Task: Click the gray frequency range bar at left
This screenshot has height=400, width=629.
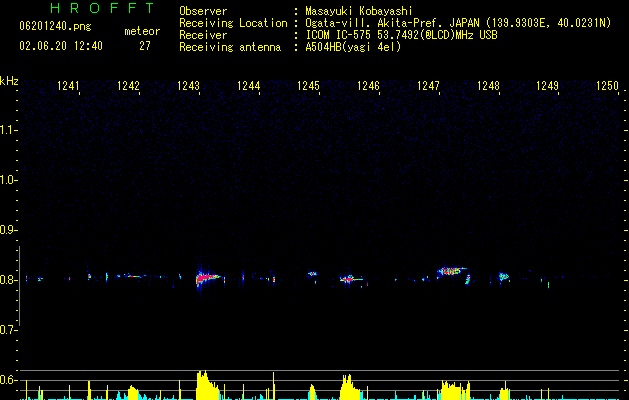Action: coord(19,286)
